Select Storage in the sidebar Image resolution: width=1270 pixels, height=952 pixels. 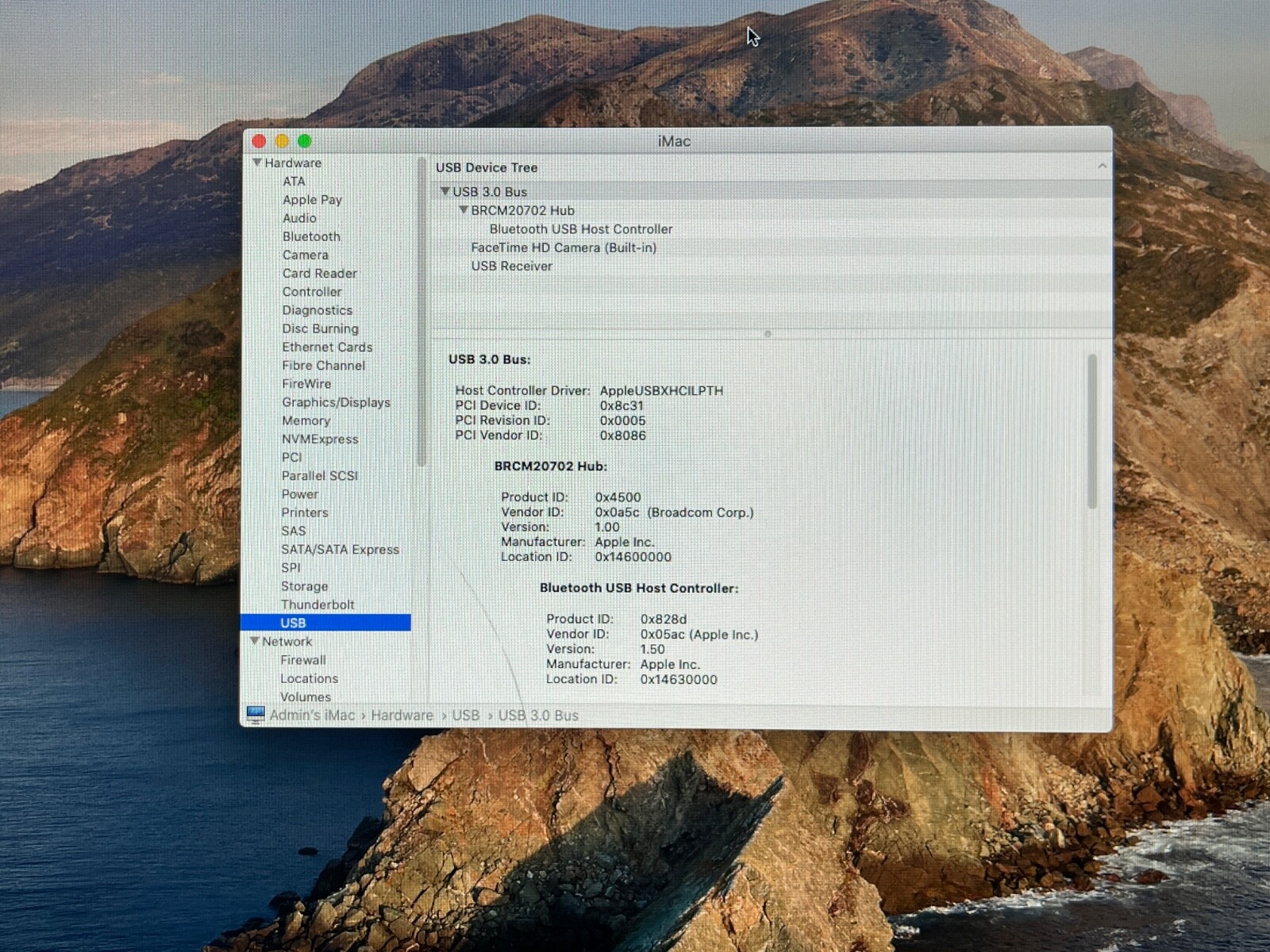[304, 586]
